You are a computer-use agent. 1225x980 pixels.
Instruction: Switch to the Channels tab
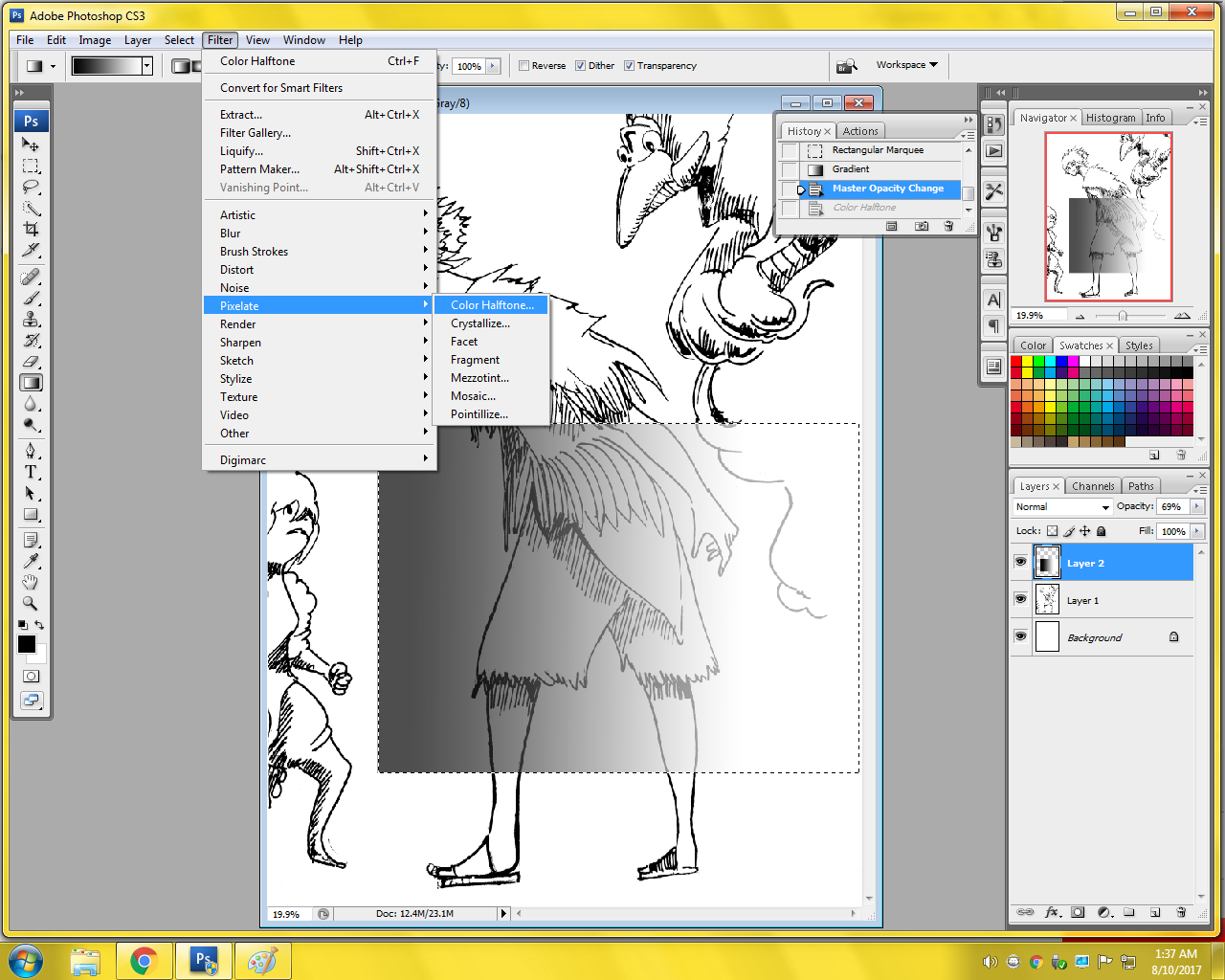(x=1093, y=486)
